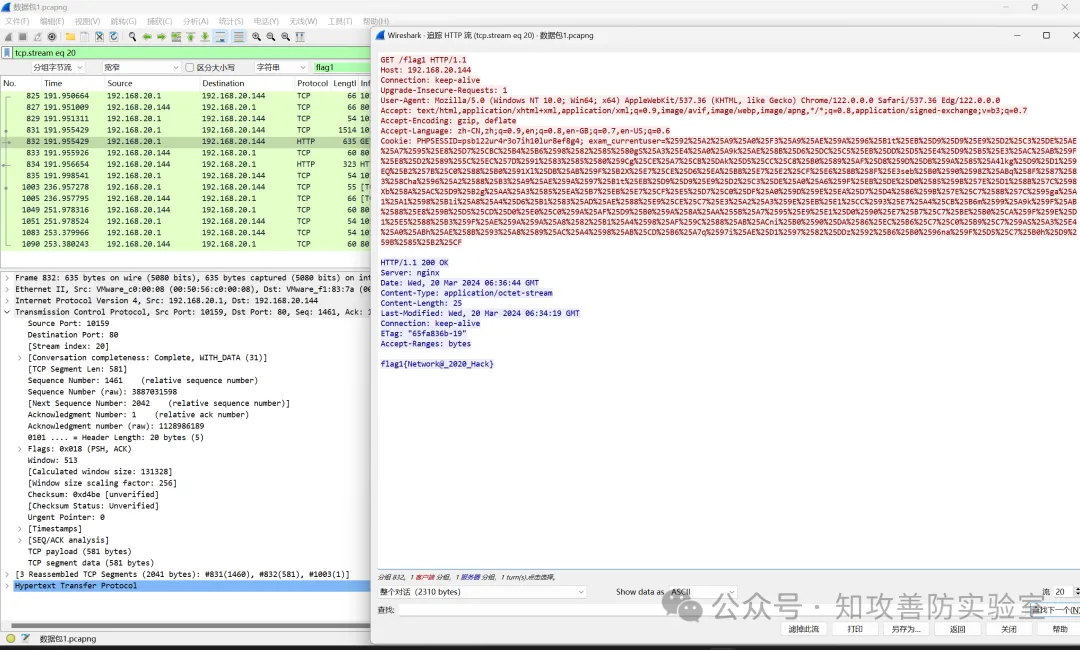Toggle auto-scroll during live capture icon
The width and height of the screenshot is (1080, 650).
220,36
